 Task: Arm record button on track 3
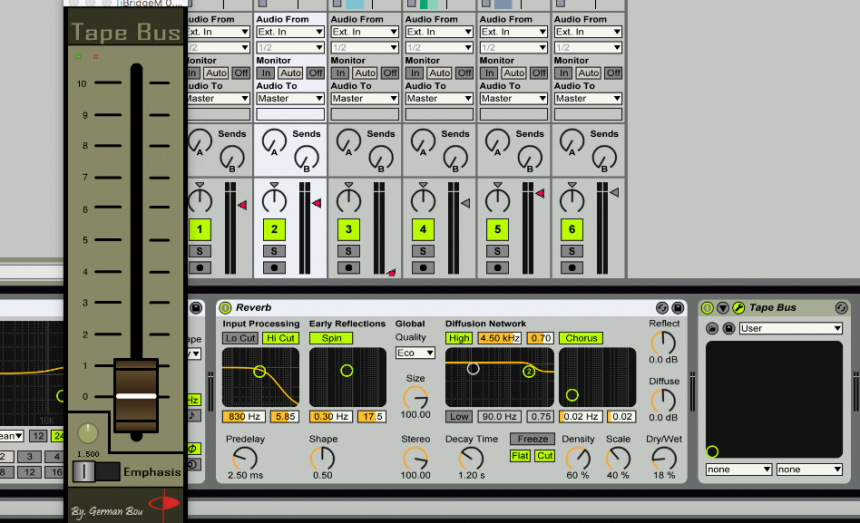click(x=348, y=268)
